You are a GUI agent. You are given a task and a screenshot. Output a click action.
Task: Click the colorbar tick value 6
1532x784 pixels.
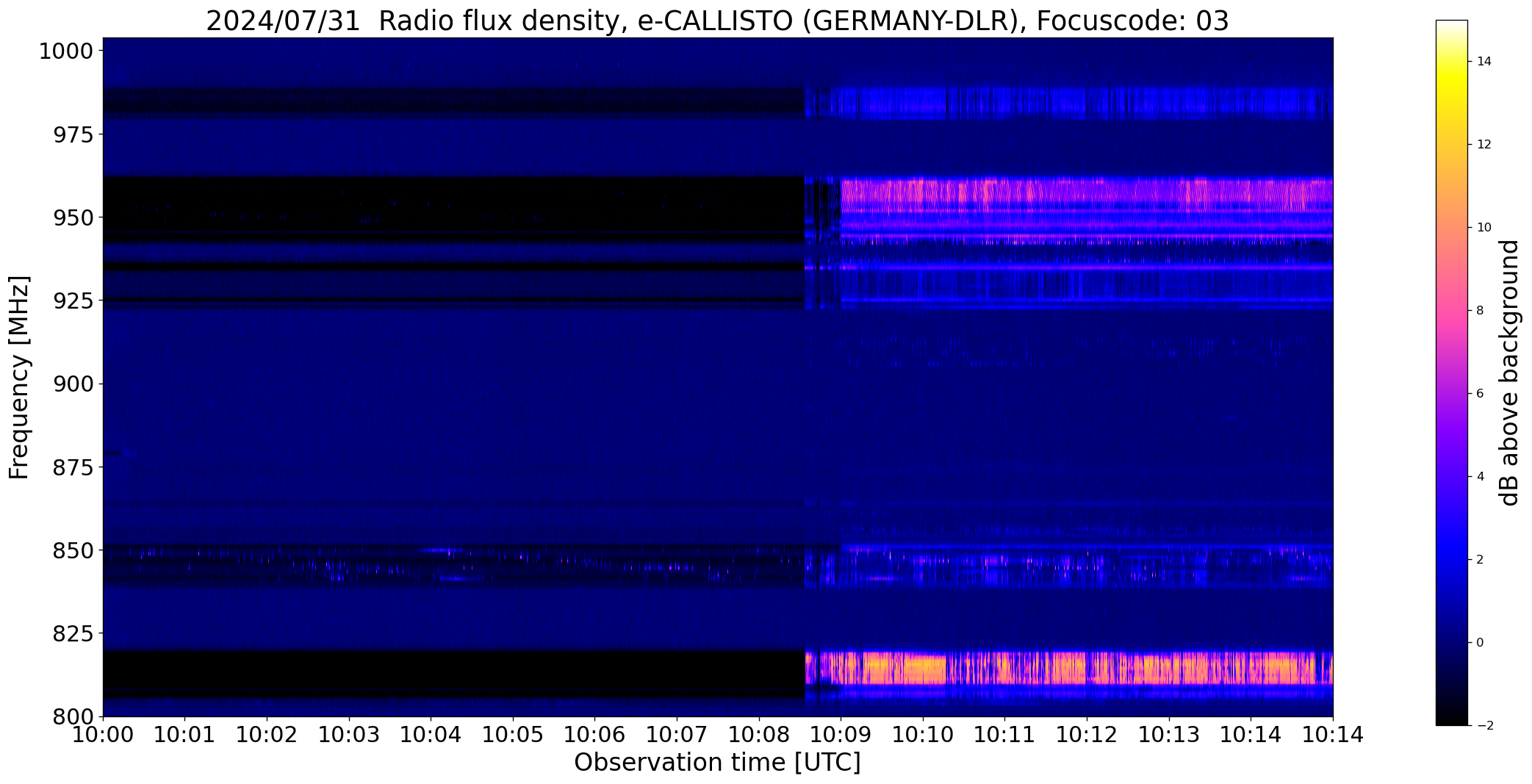(x=1480, y=394)
